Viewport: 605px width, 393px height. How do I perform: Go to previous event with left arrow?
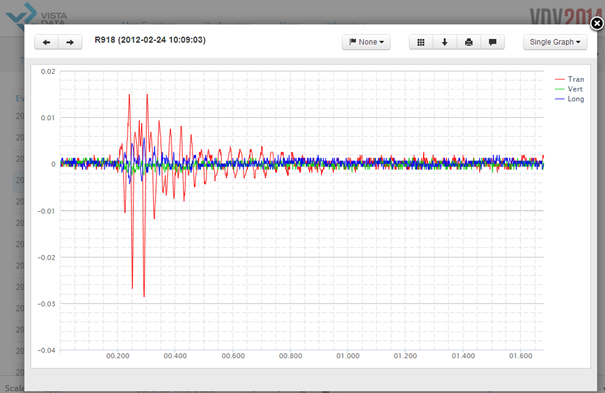pos(46,42)
